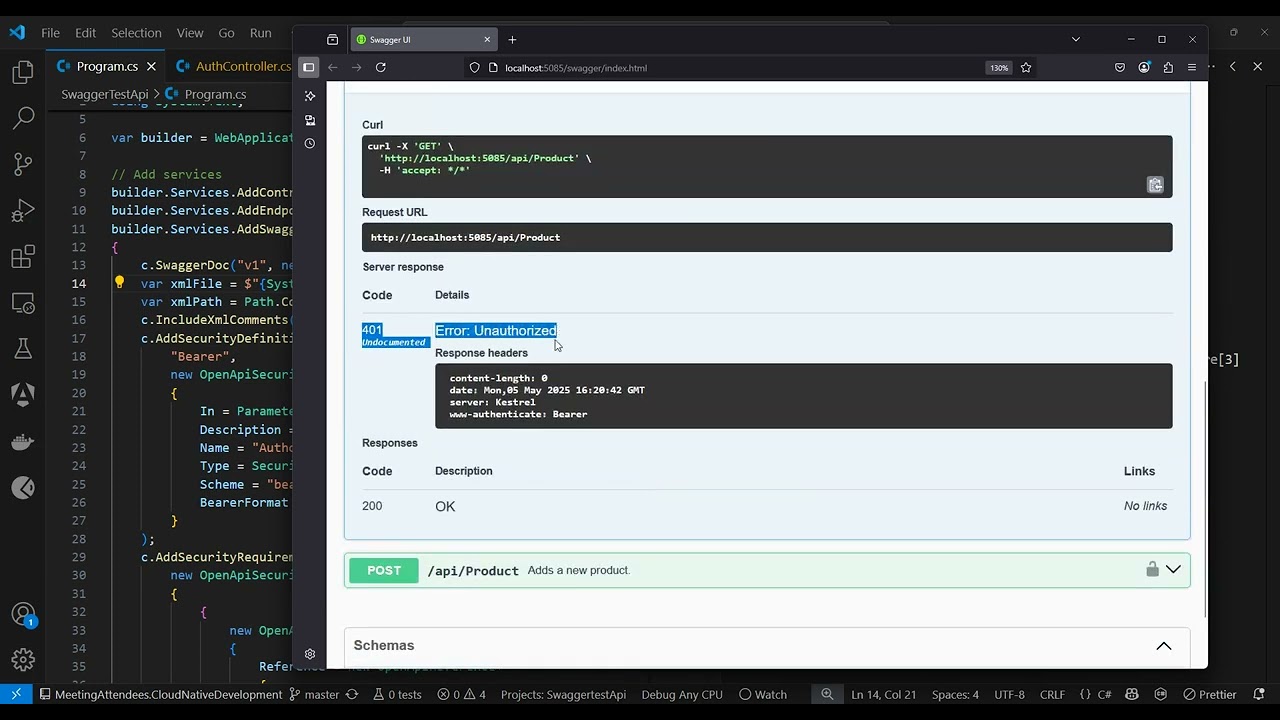Reset the 130% zoom level badge

998,68
